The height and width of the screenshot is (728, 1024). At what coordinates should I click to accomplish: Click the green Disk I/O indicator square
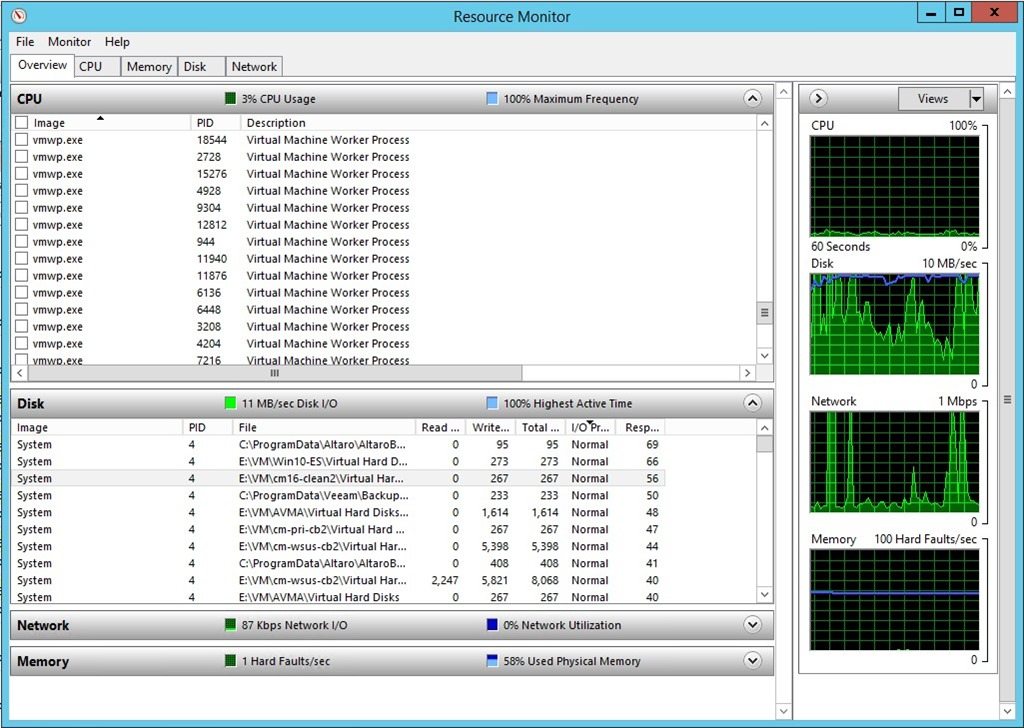[230, 403]
